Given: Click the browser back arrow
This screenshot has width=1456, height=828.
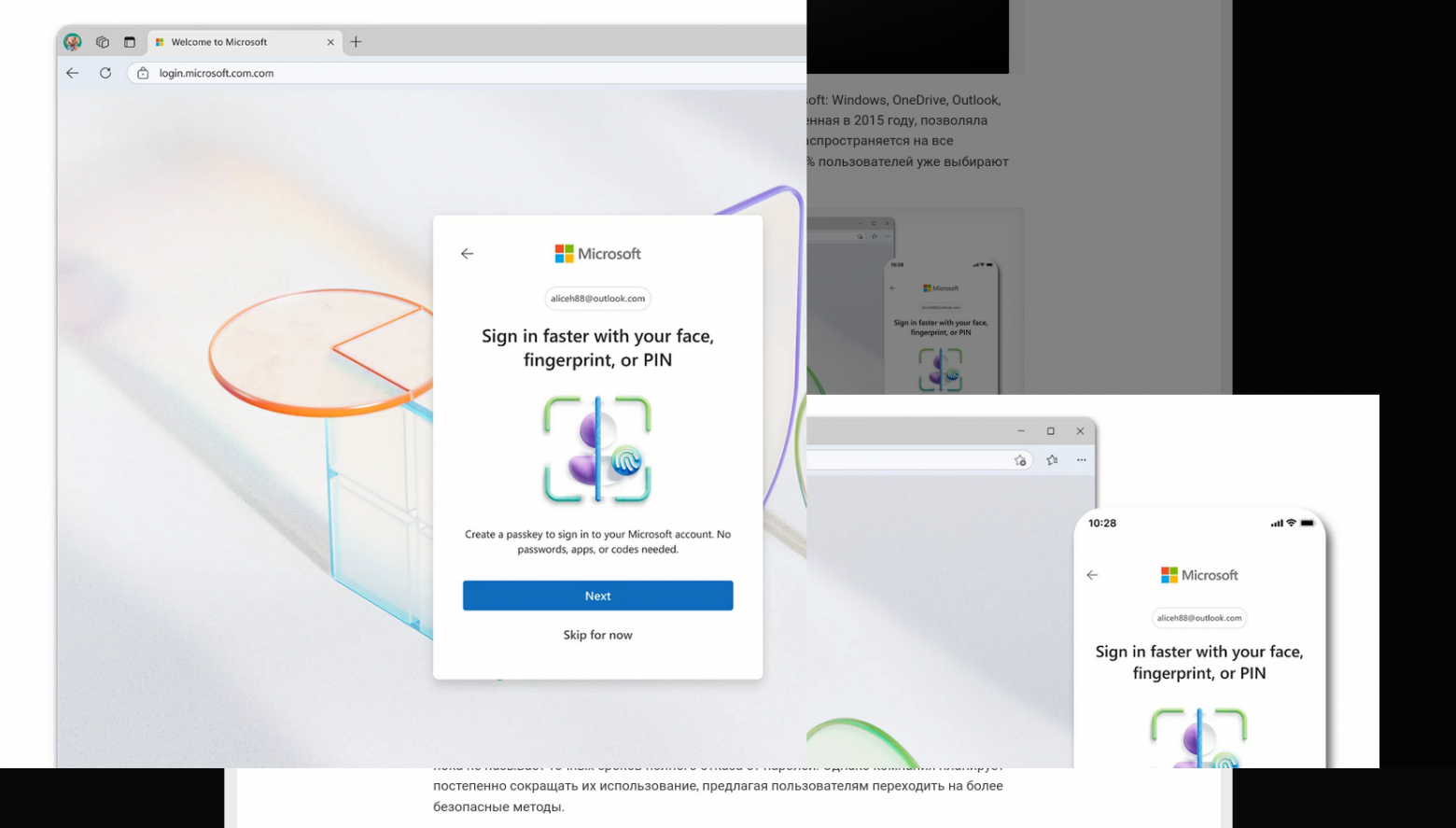Looking at the screenshot, I should [73, 73].
